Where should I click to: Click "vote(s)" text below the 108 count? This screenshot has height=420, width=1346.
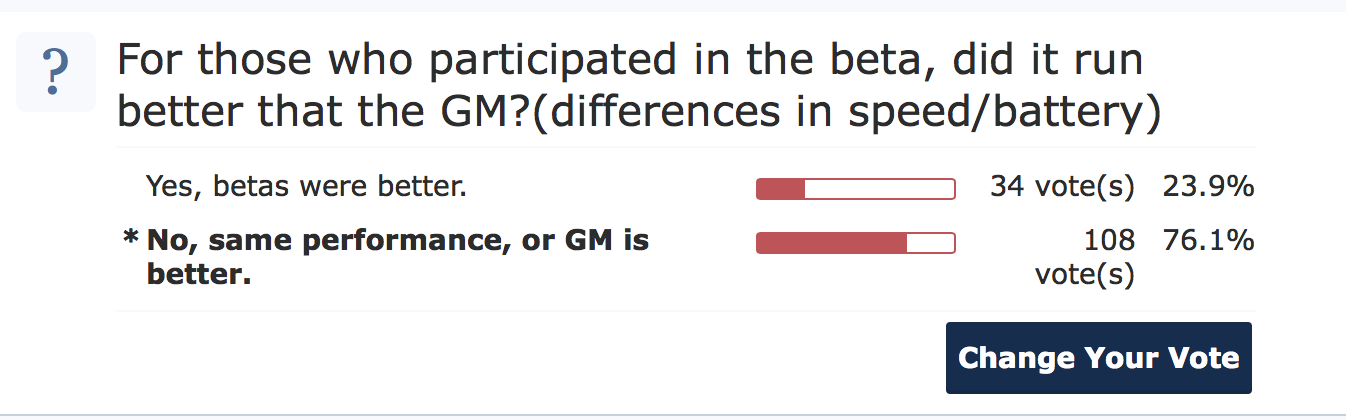click(1085, 274)
